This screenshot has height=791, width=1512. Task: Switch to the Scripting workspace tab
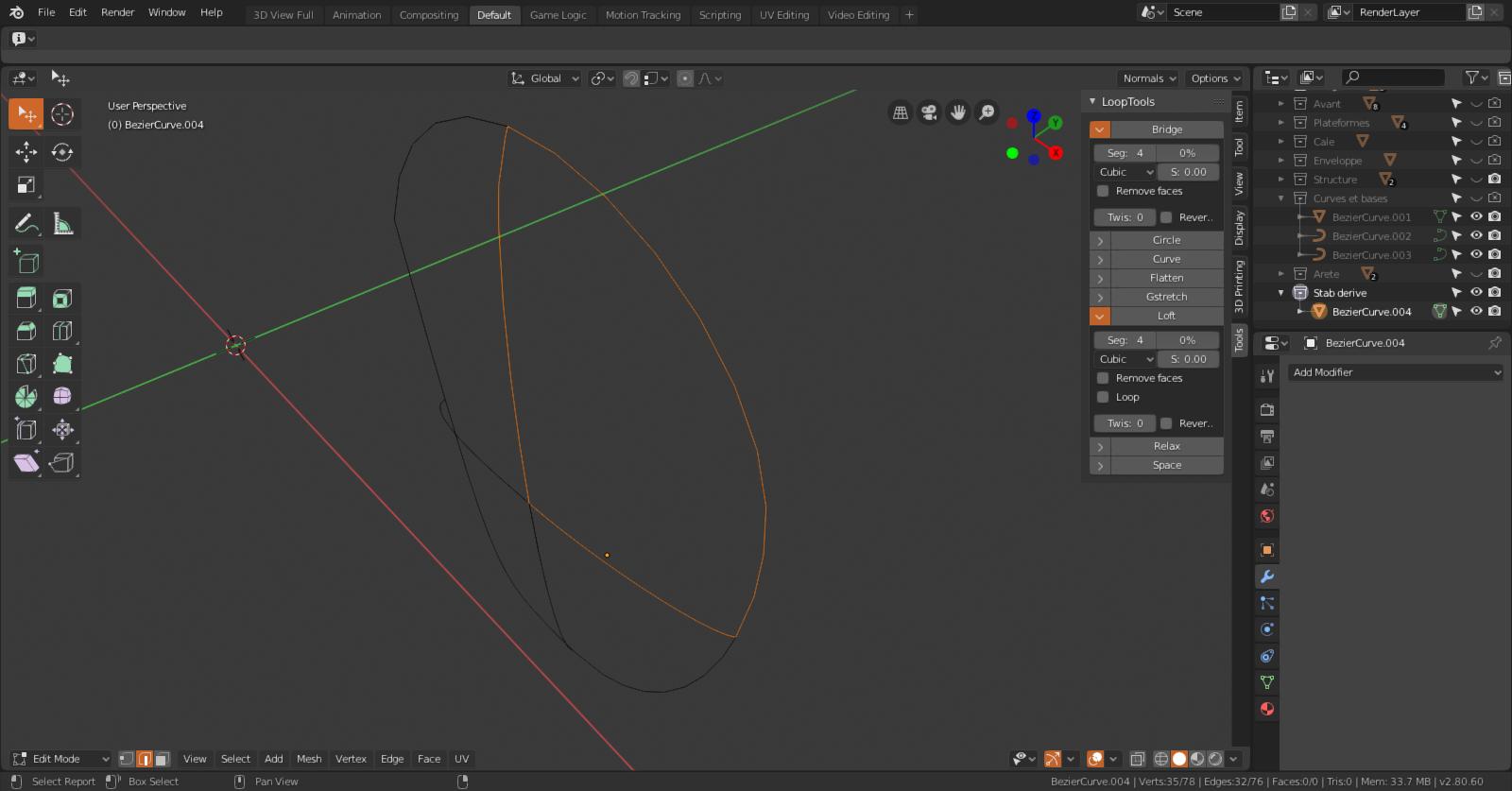720,15
